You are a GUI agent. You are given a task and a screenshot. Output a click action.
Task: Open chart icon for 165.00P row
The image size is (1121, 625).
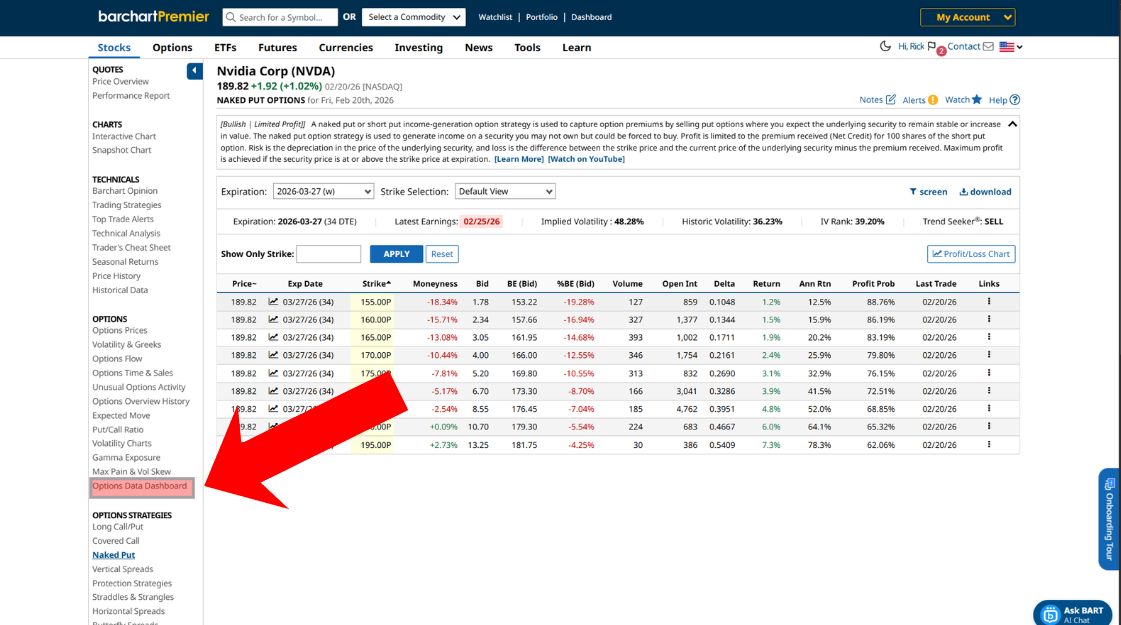[273, 338]
